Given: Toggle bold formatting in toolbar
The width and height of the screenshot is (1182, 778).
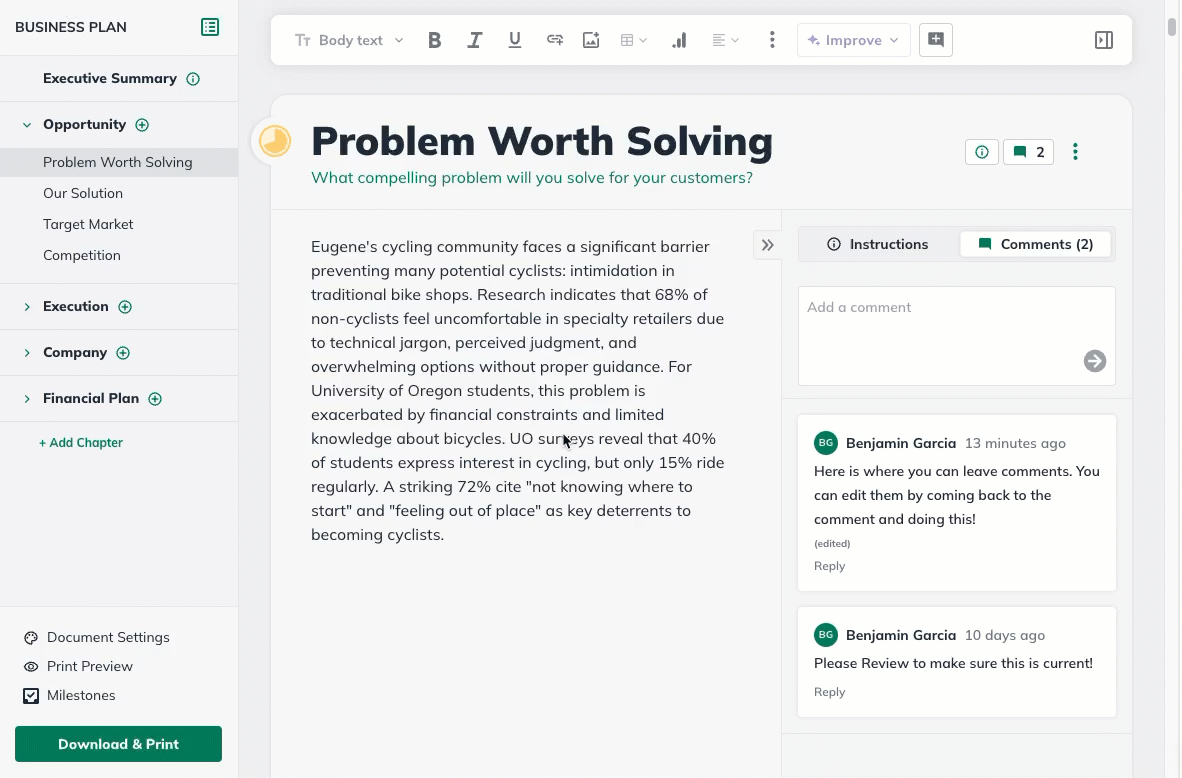Looking at the screenshot, I should 434,40.
